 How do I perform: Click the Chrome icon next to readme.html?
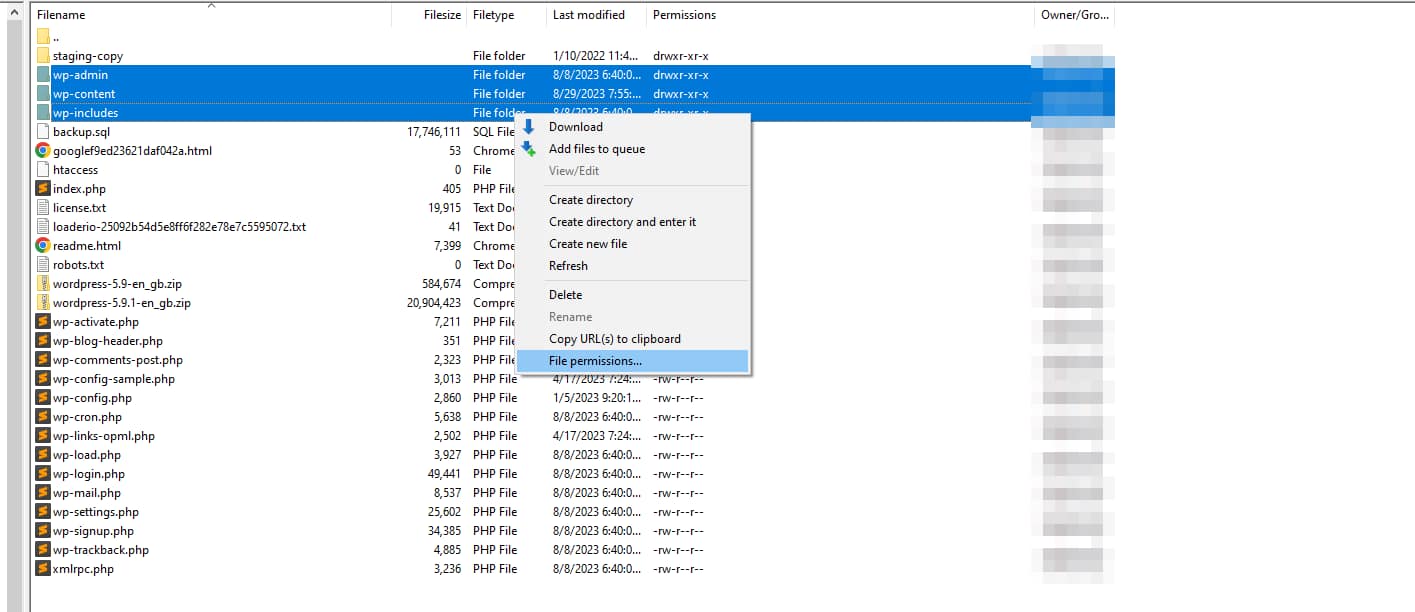tap(42, 245)
